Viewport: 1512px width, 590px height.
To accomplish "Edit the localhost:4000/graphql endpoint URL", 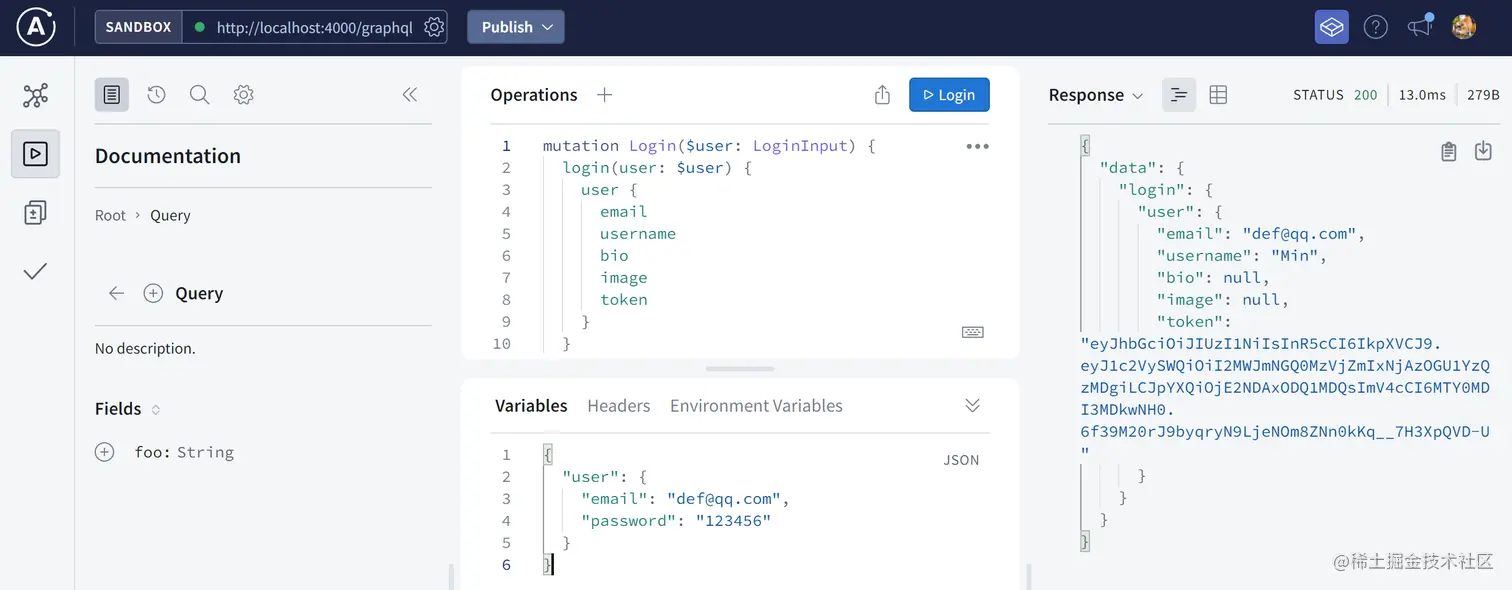I will pyautogui.click(x=314, y=27).
